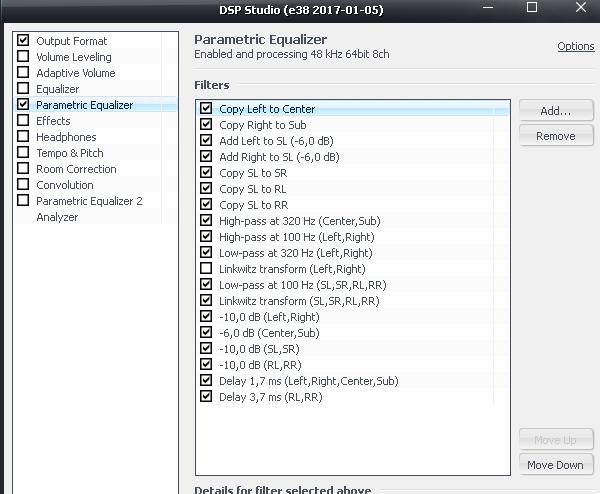Toggle the Delay 3,7 ms (RL,RR) checkbox
The height and width of the screenshot is (494, 600).
[206, 397]
